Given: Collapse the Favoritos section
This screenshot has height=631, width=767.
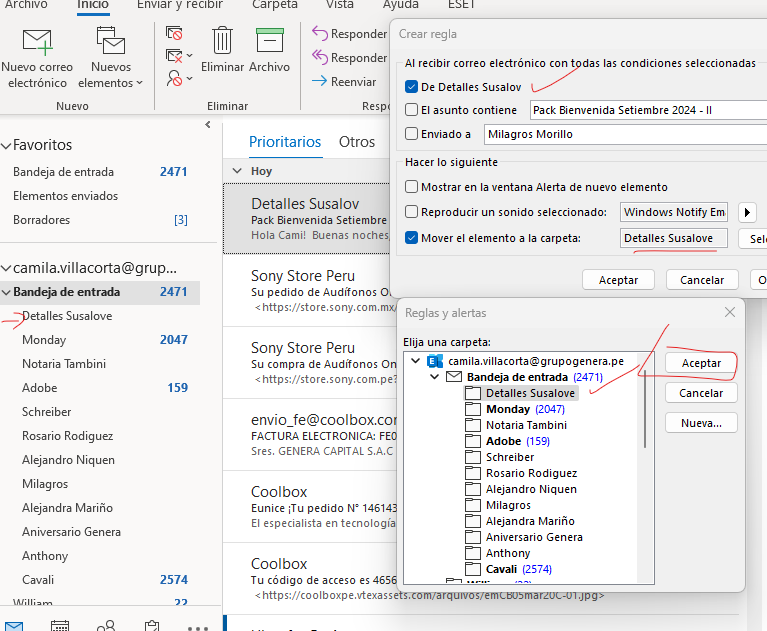Looking at the screenshot, I should 6,145.
